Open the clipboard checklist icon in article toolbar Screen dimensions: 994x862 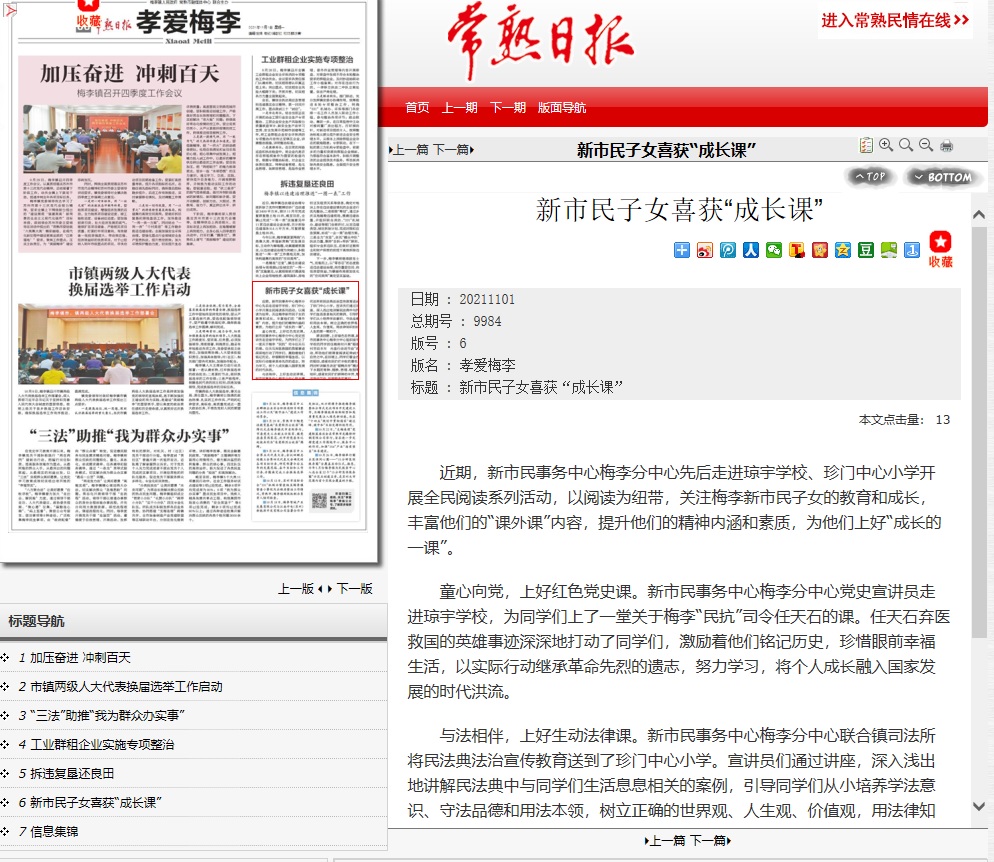point(866,146)
